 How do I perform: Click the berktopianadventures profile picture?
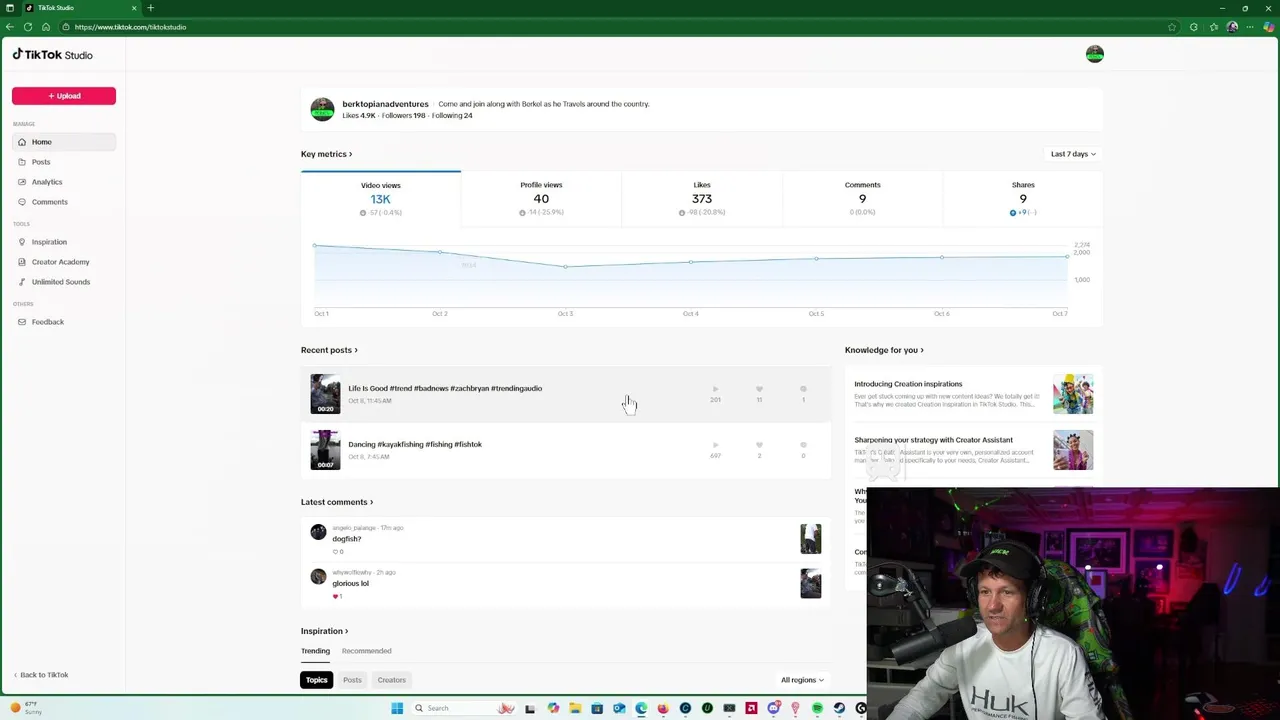(322, 109)
